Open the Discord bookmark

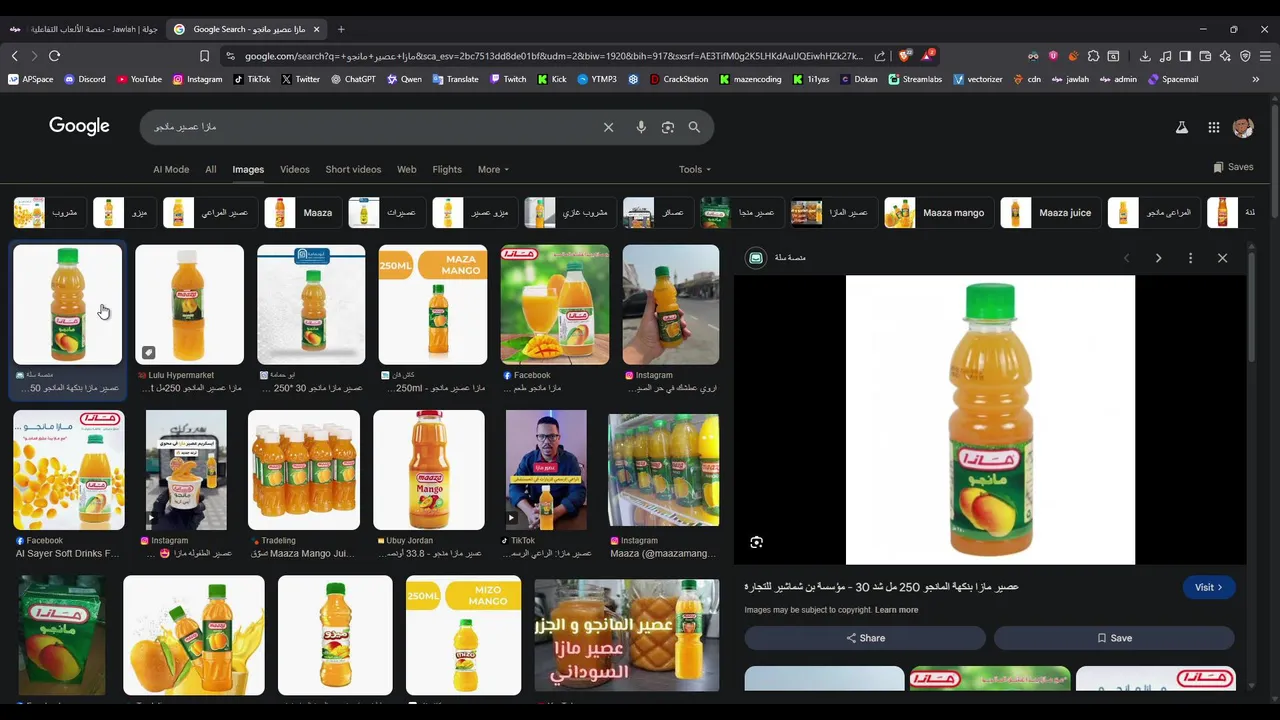pyautogui.click(x=85, y=79)
